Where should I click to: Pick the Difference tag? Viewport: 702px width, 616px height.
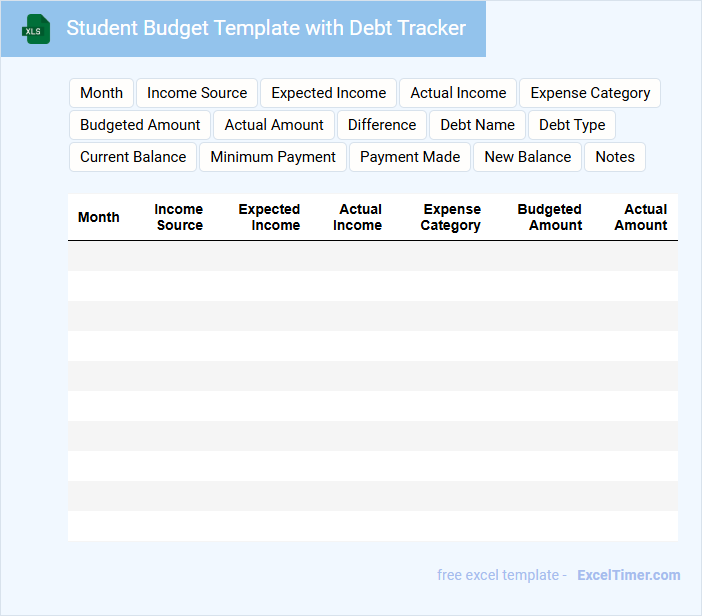(382, 125)
